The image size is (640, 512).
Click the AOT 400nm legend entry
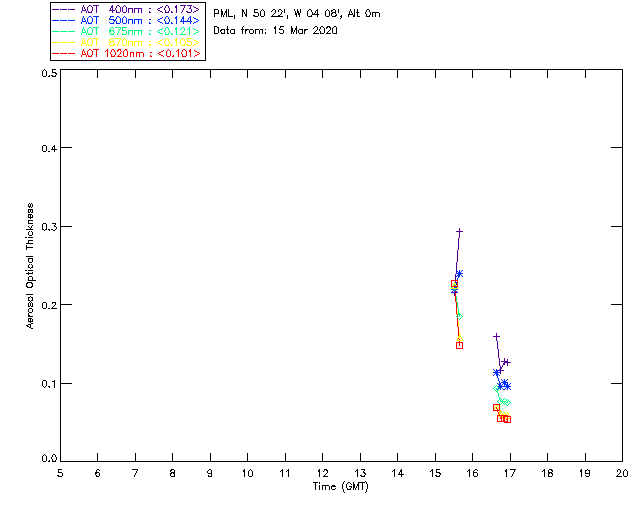click(126, 9)
